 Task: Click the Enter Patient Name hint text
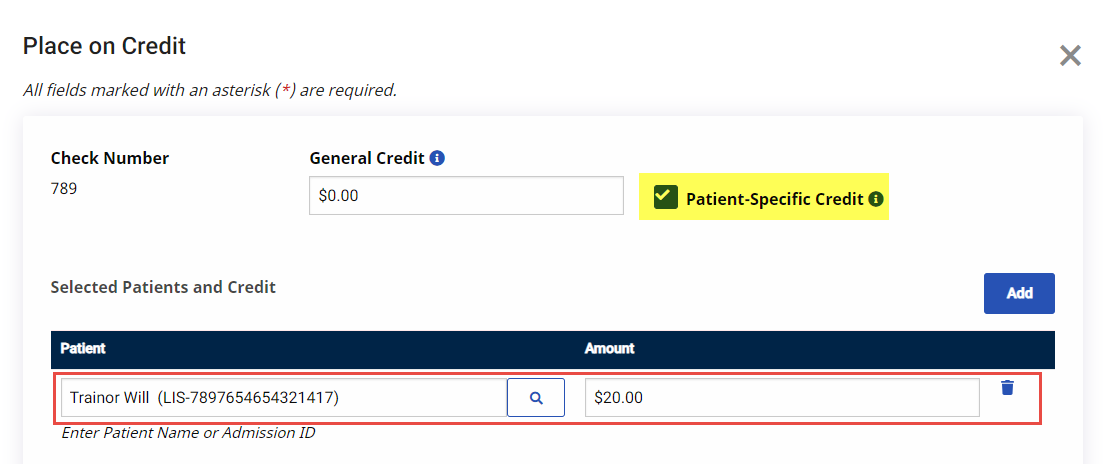[189, 433]
